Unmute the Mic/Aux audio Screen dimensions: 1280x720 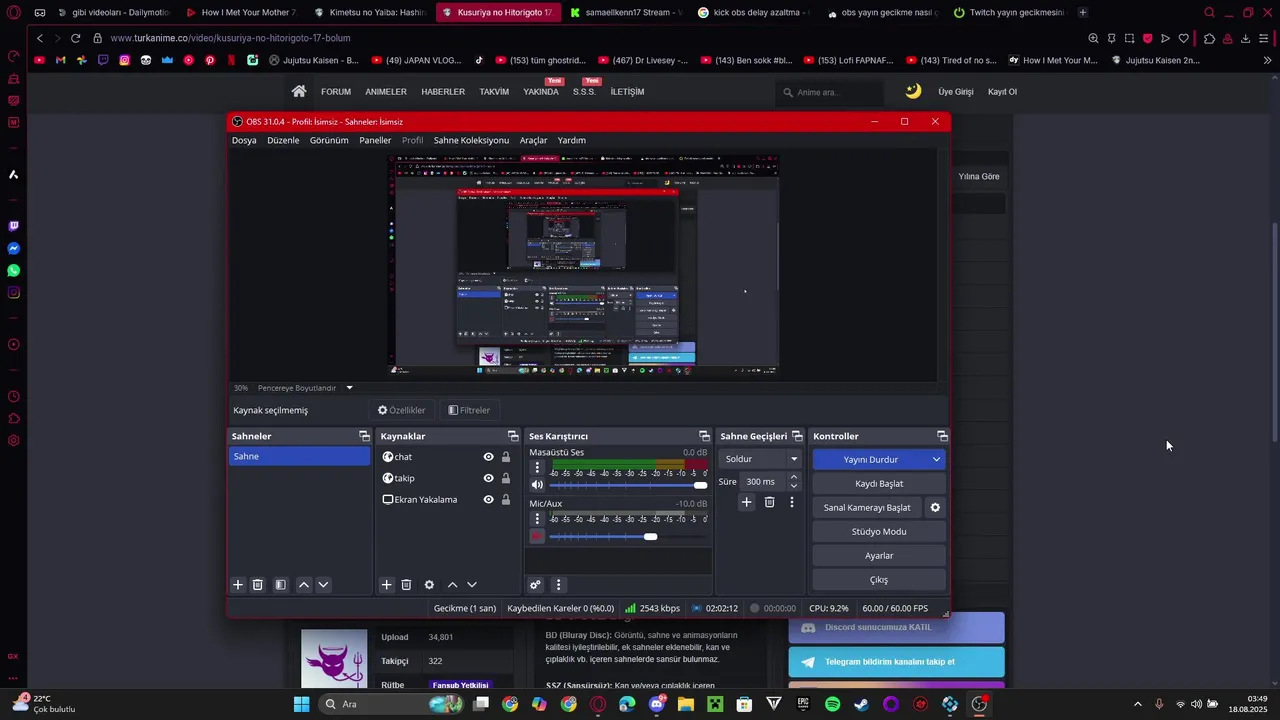(x=537, y=537)
